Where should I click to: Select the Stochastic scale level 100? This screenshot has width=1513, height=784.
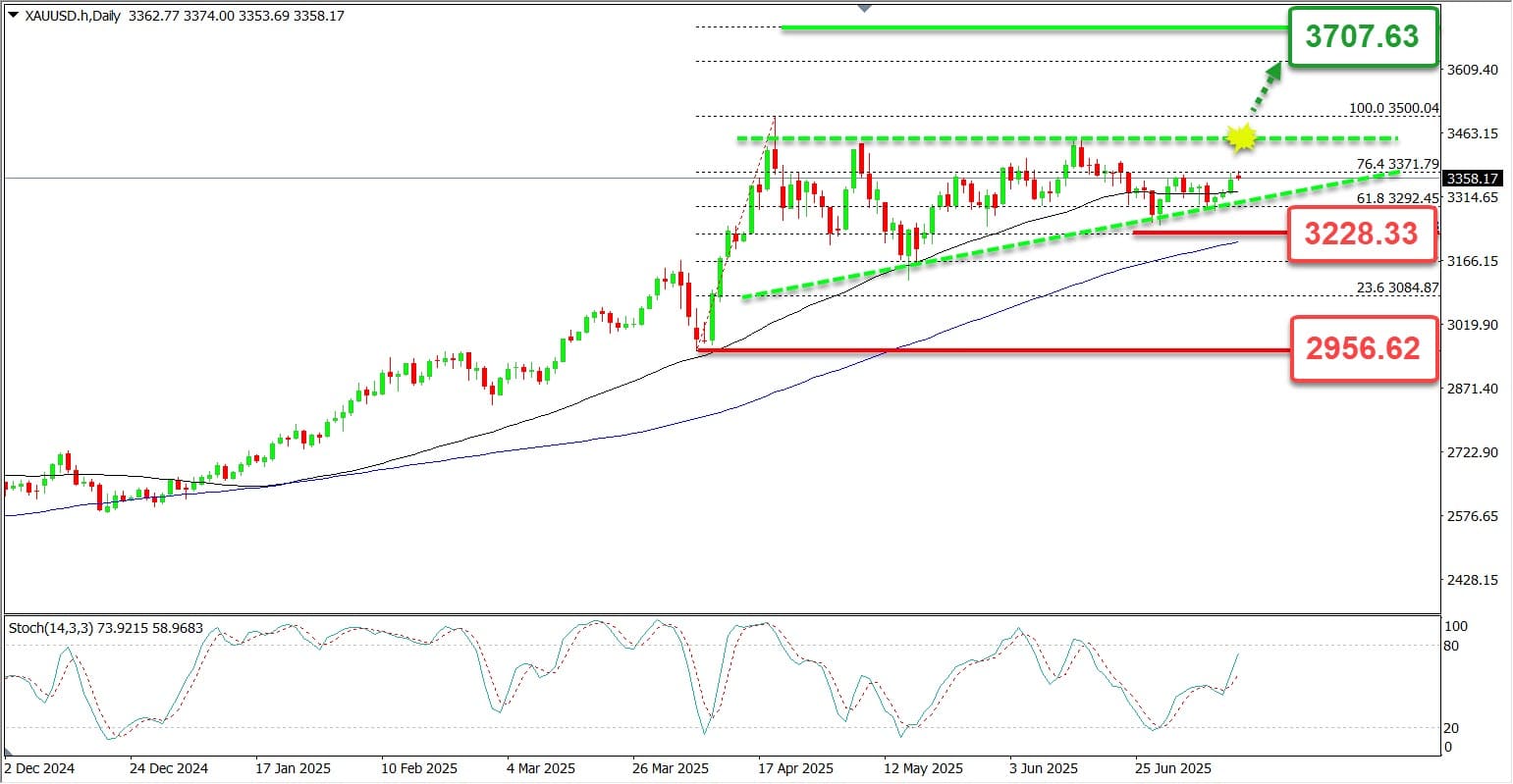pyautogui.click(x=1456, y=626)
